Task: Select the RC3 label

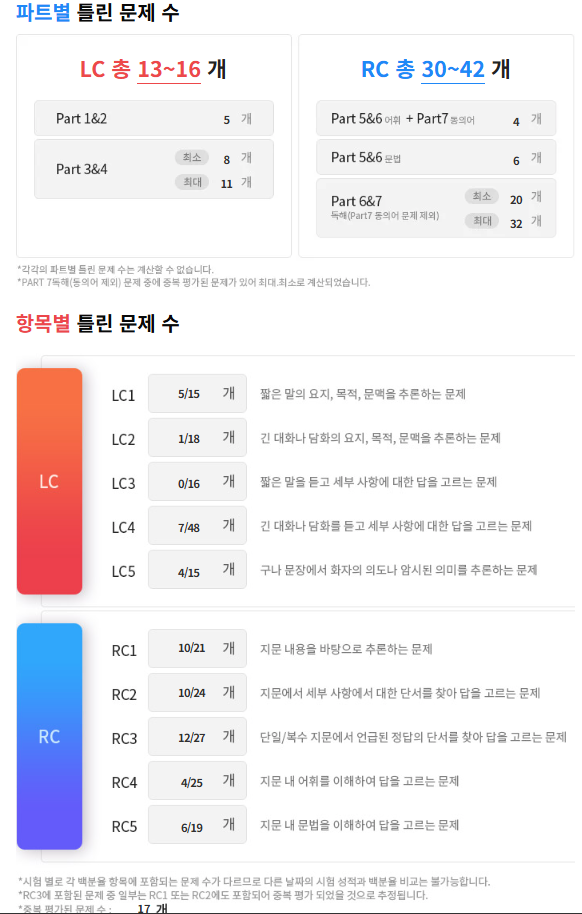Action: tap(124, 739)
